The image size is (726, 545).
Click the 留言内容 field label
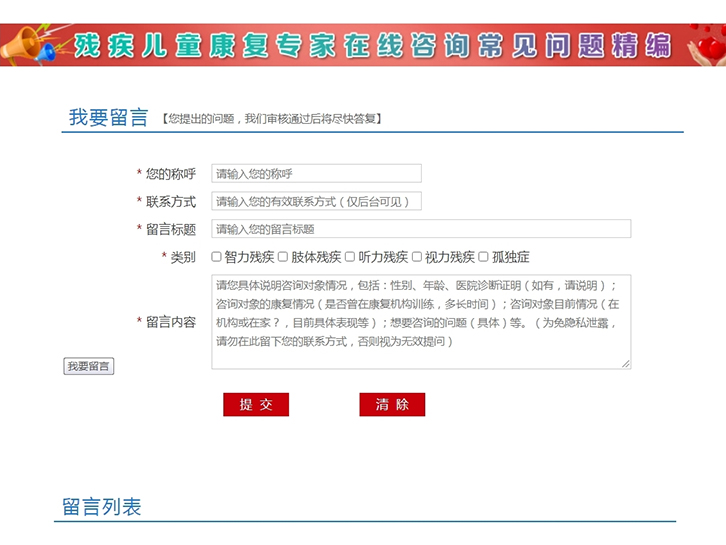[x=170, y=322]
